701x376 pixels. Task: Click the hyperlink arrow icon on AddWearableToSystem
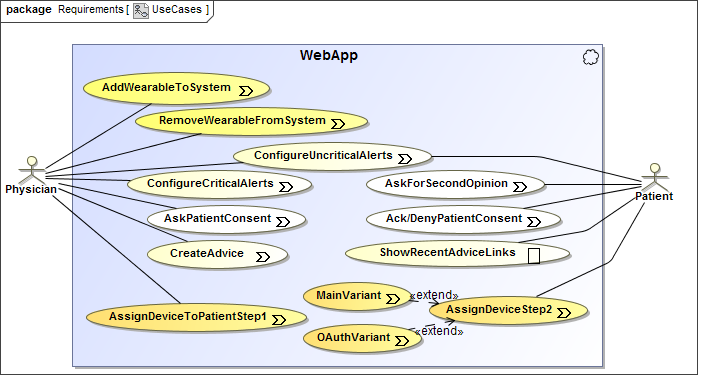tap(246, 91)
